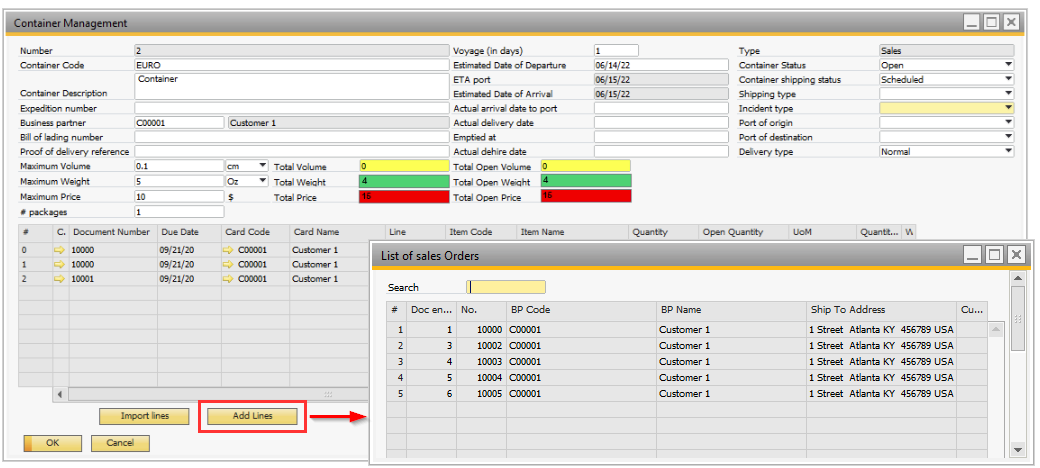
Task: Click the yellow Total Volume field
Action: 404,166
